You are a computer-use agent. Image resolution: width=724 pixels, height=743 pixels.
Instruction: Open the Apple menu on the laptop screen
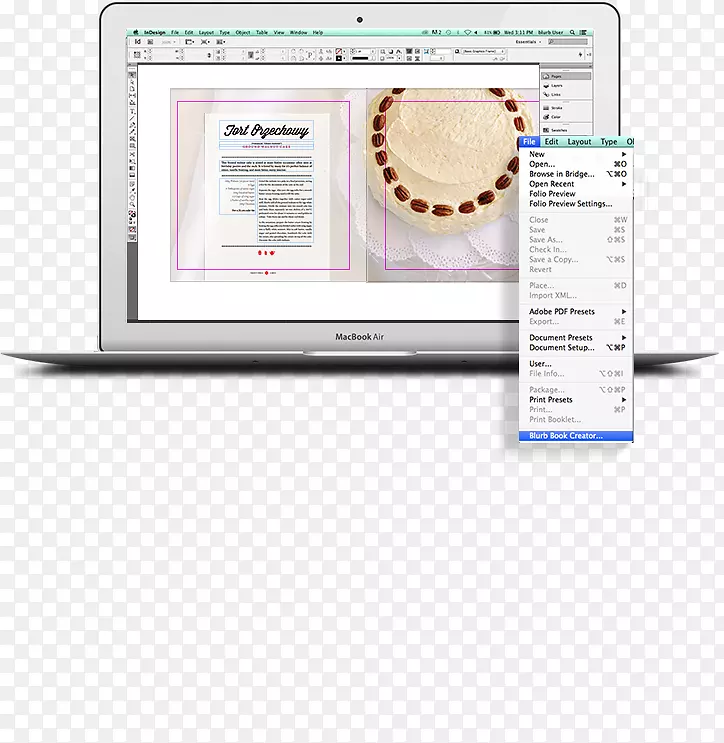tap(136, 32)
